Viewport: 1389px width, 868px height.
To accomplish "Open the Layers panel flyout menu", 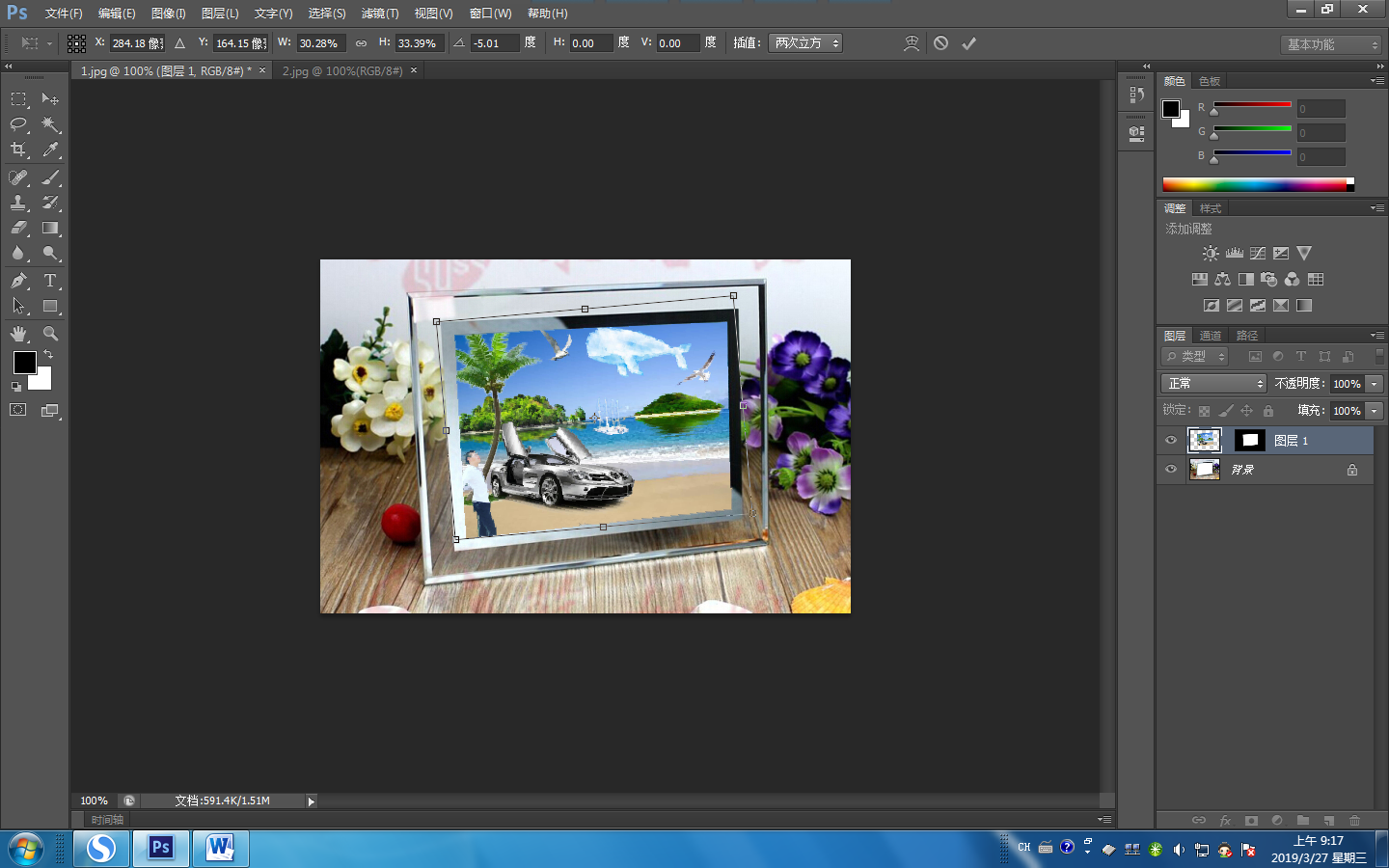I will pyautogui.click(x=1376, y=336).
